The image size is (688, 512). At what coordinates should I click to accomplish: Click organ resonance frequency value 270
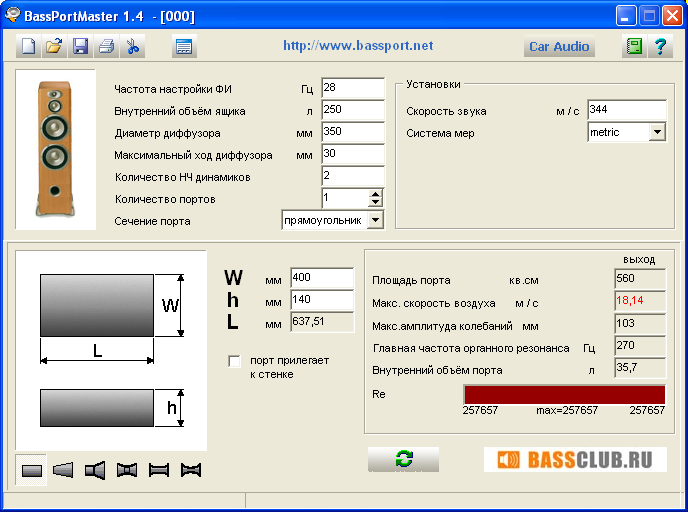click(640, 346)
